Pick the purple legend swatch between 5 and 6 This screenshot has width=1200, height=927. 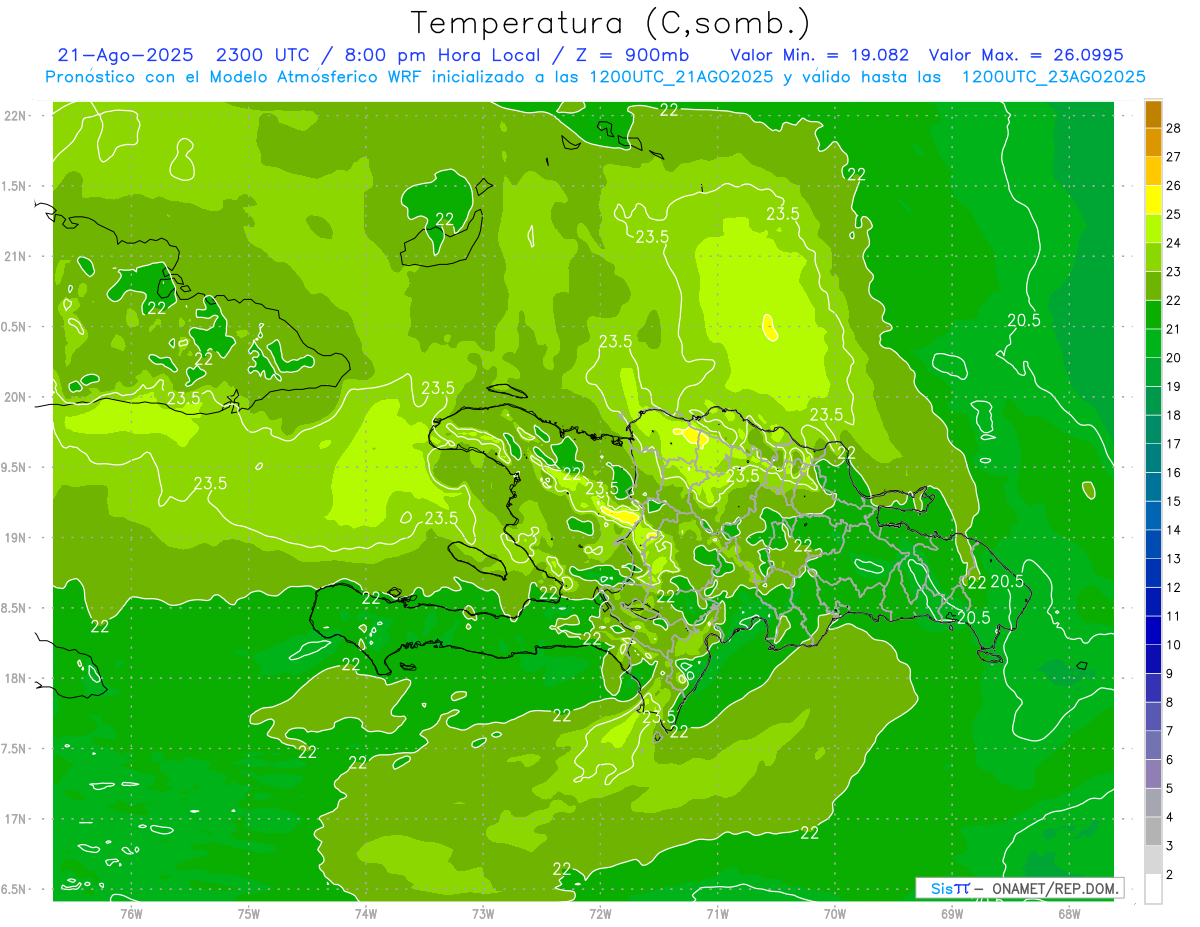coord(1153,774)
